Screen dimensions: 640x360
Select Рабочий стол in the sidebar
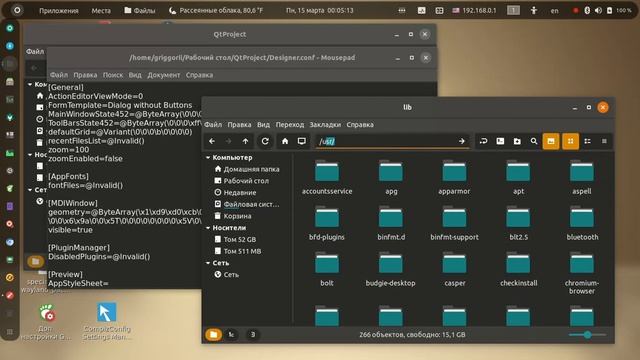point(242,181)
